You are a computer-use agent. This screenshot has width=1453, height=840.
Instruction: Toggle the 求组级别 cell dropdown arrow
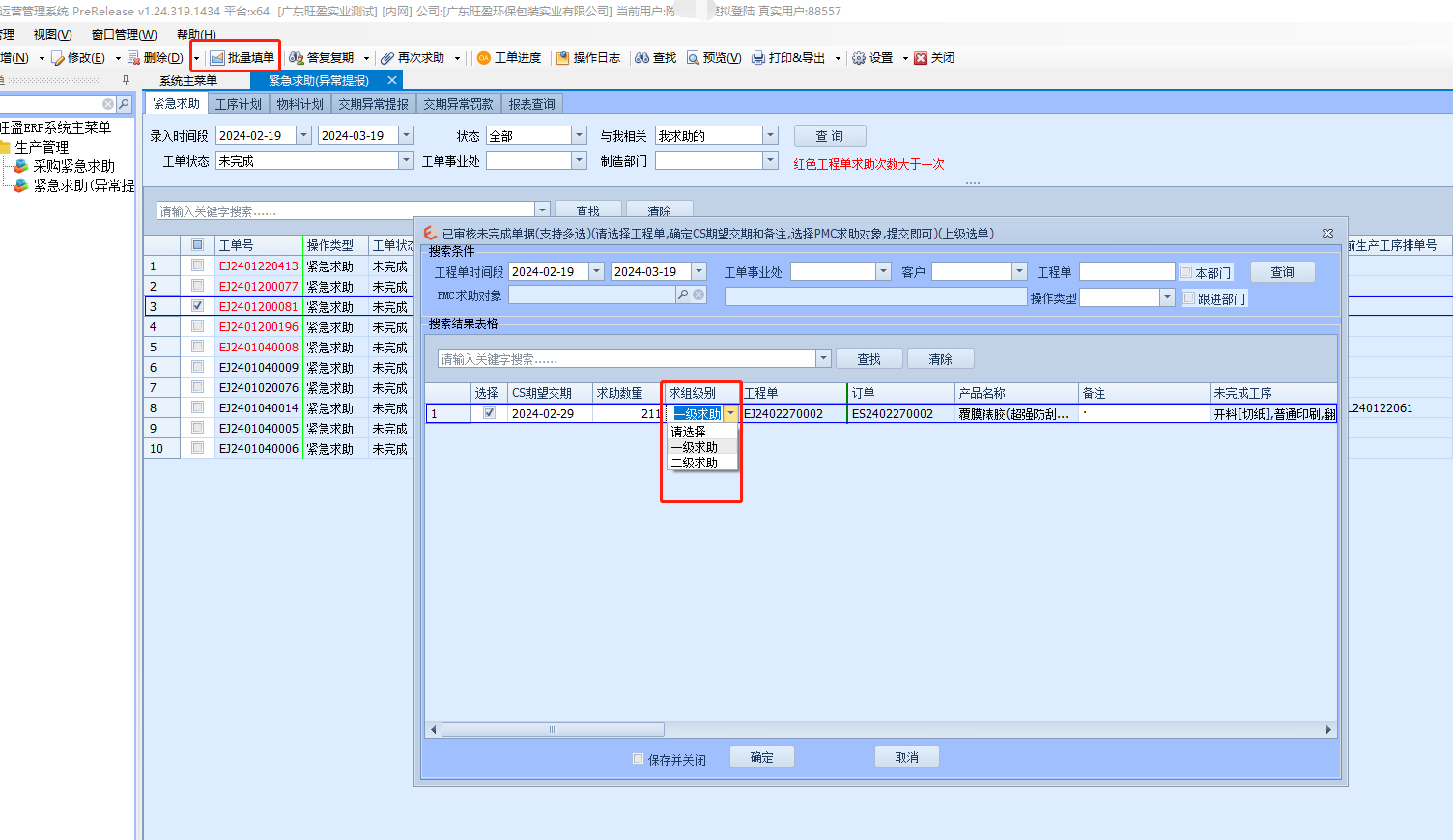click(x=731, y=413)
